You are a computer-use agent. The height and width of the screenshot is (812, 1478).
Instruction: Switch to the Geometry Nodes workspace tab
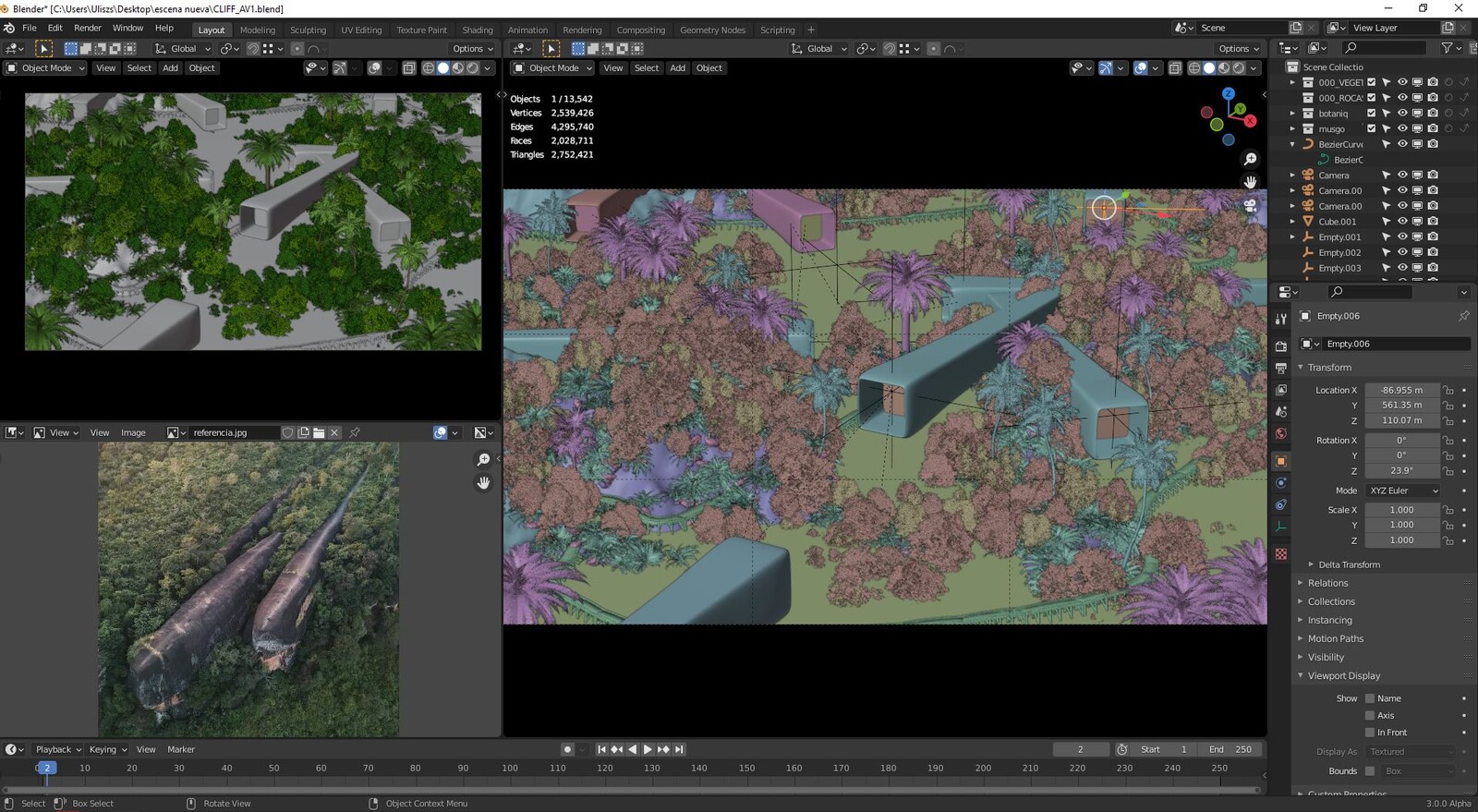pyautogui.click(x=712, y=30)
